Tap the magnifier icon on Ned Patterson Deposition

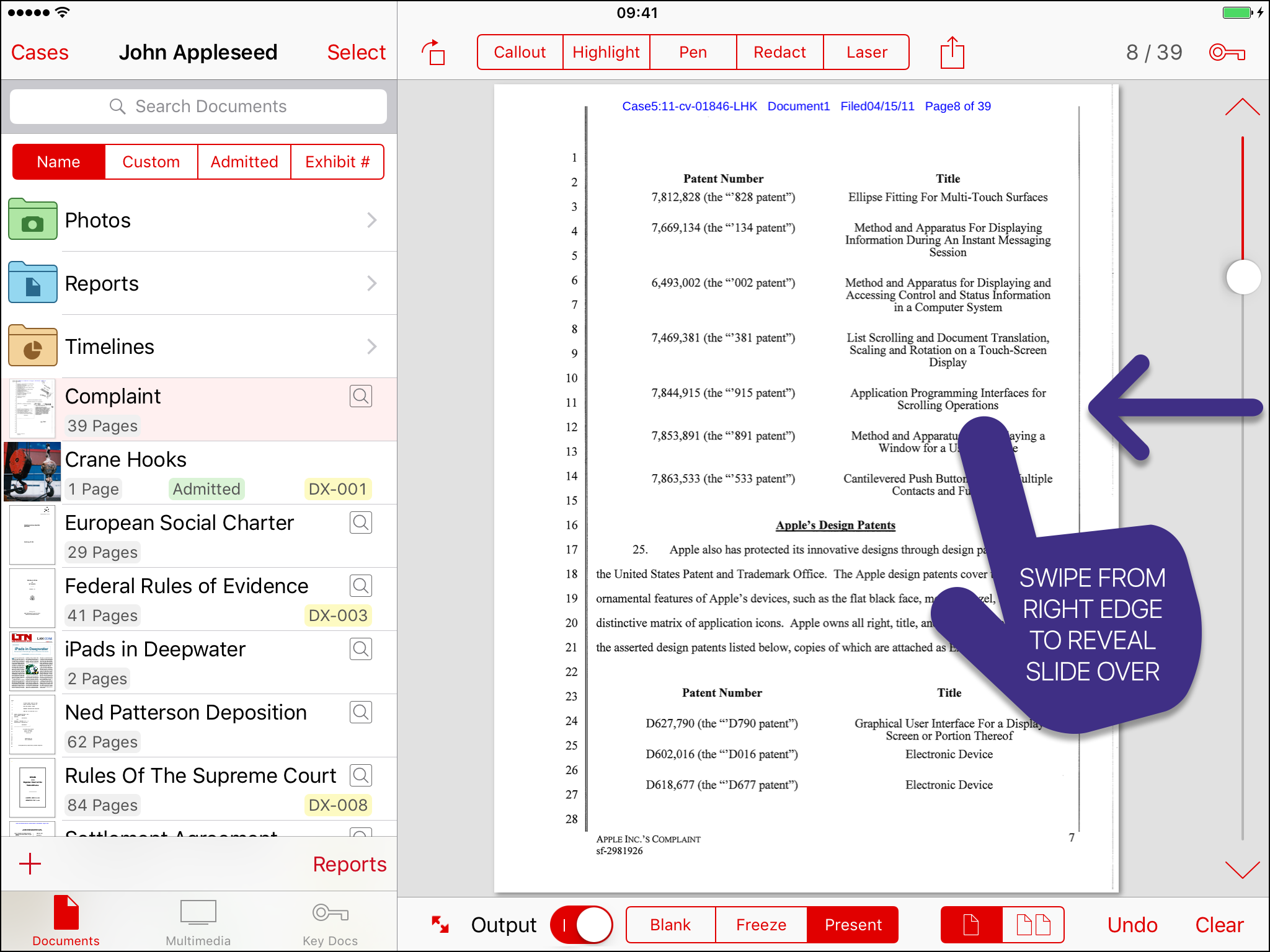click(x=361, y=712)
